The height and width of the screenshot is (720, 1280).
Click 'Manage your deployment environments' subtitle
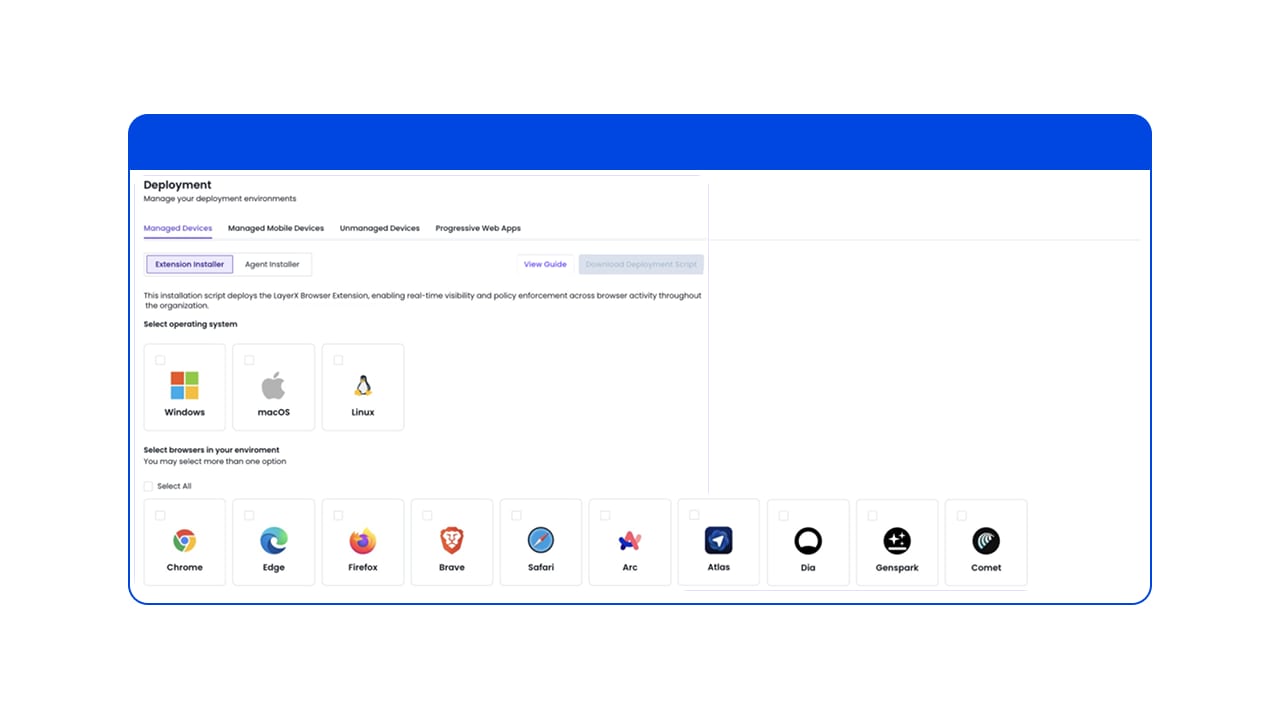220,199
